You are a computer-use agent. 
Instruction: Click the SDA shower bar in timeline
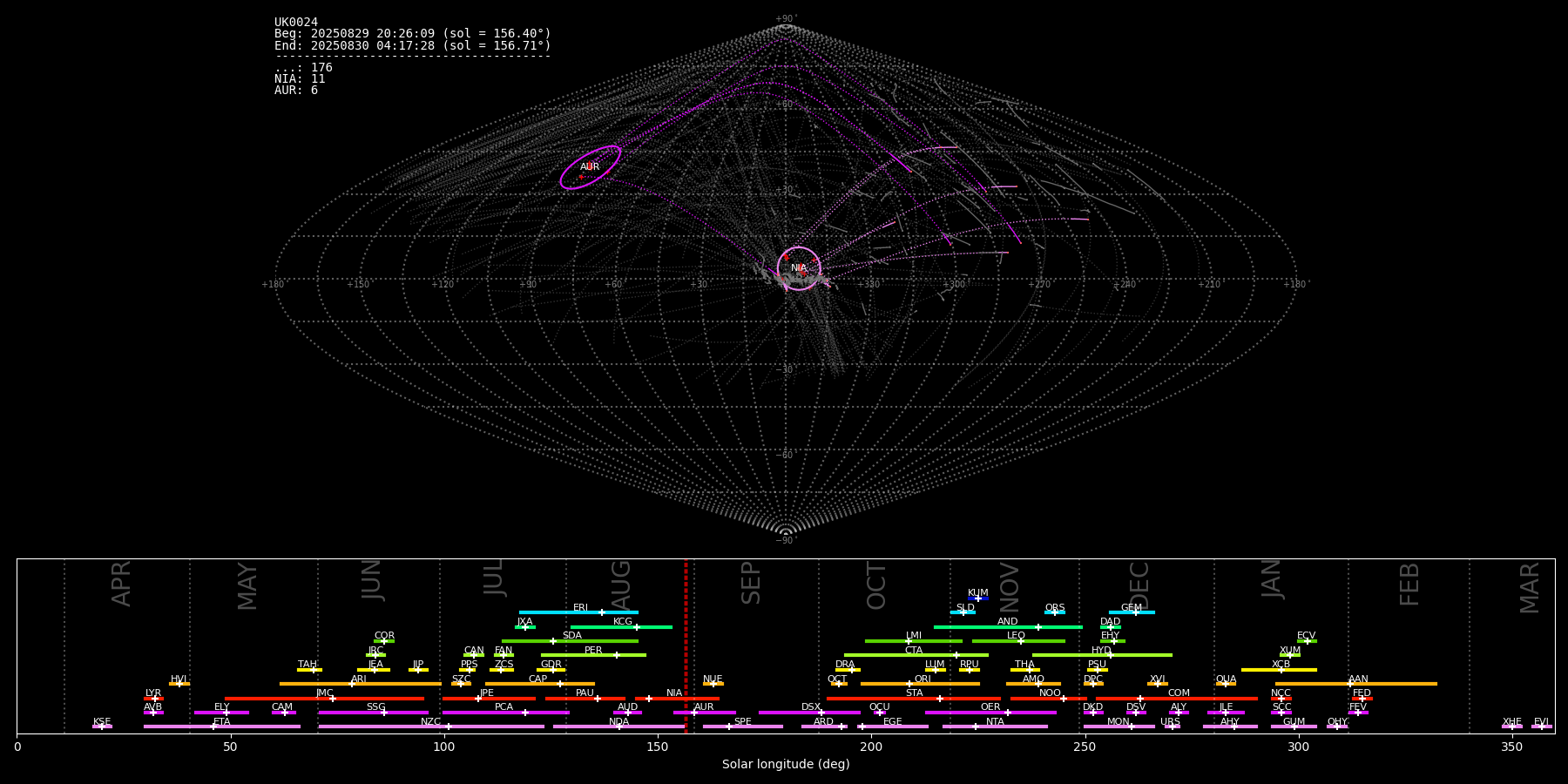click(570, 641)
